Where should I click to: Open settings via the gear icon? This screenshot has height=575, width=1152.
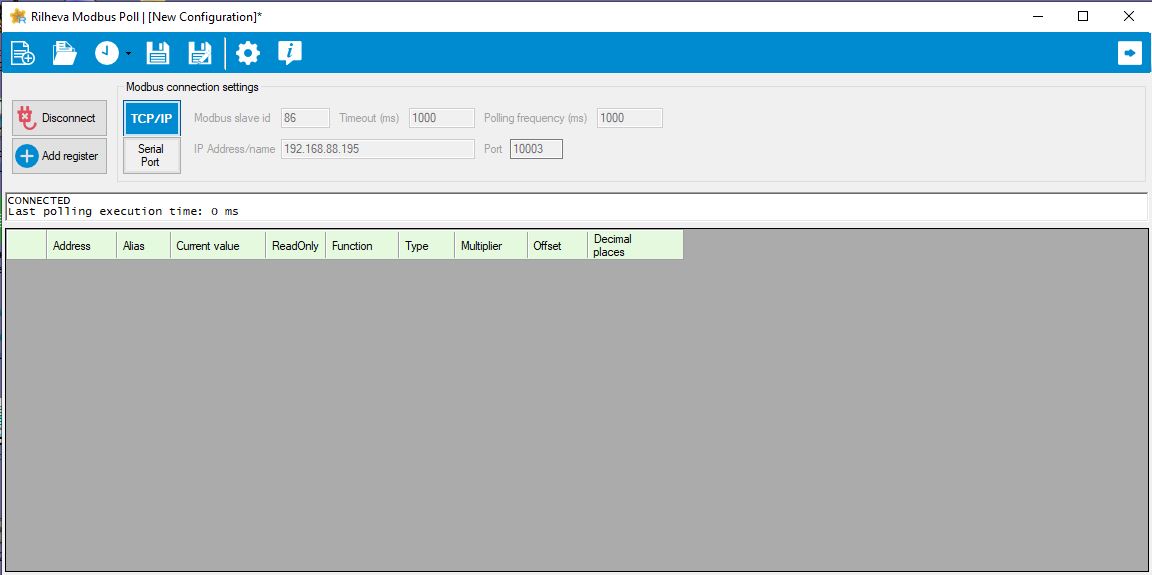[248, 53]
